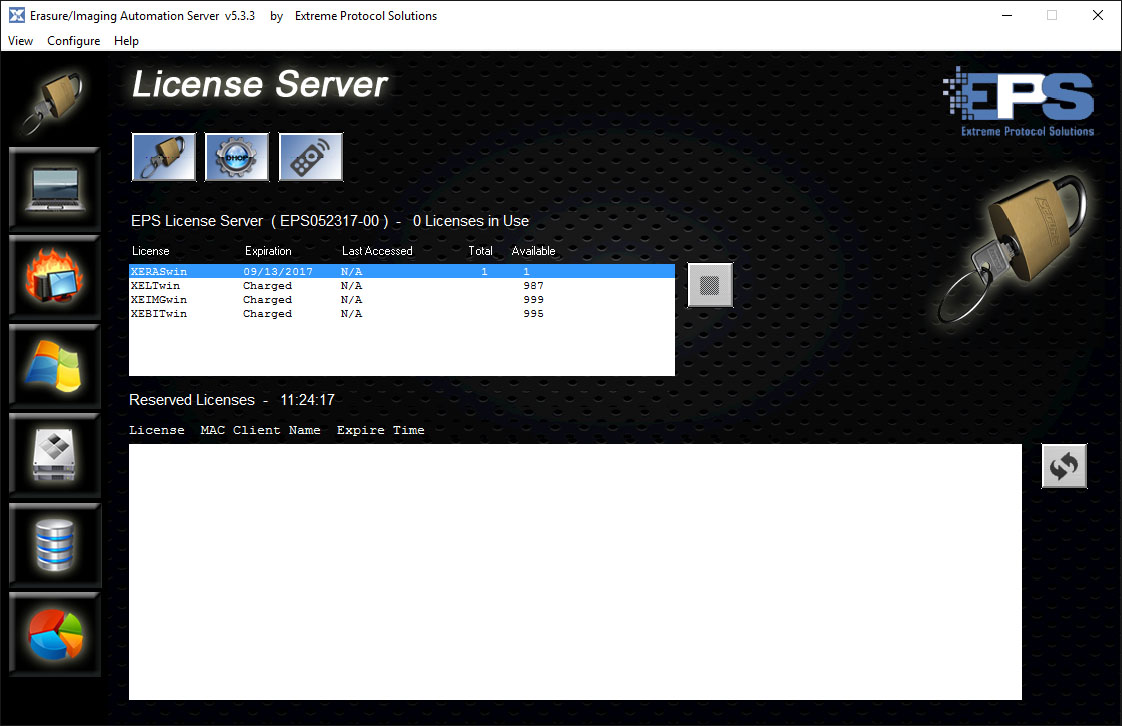
Task: Click the padlock license toolbar button
Action: (164, 157)
